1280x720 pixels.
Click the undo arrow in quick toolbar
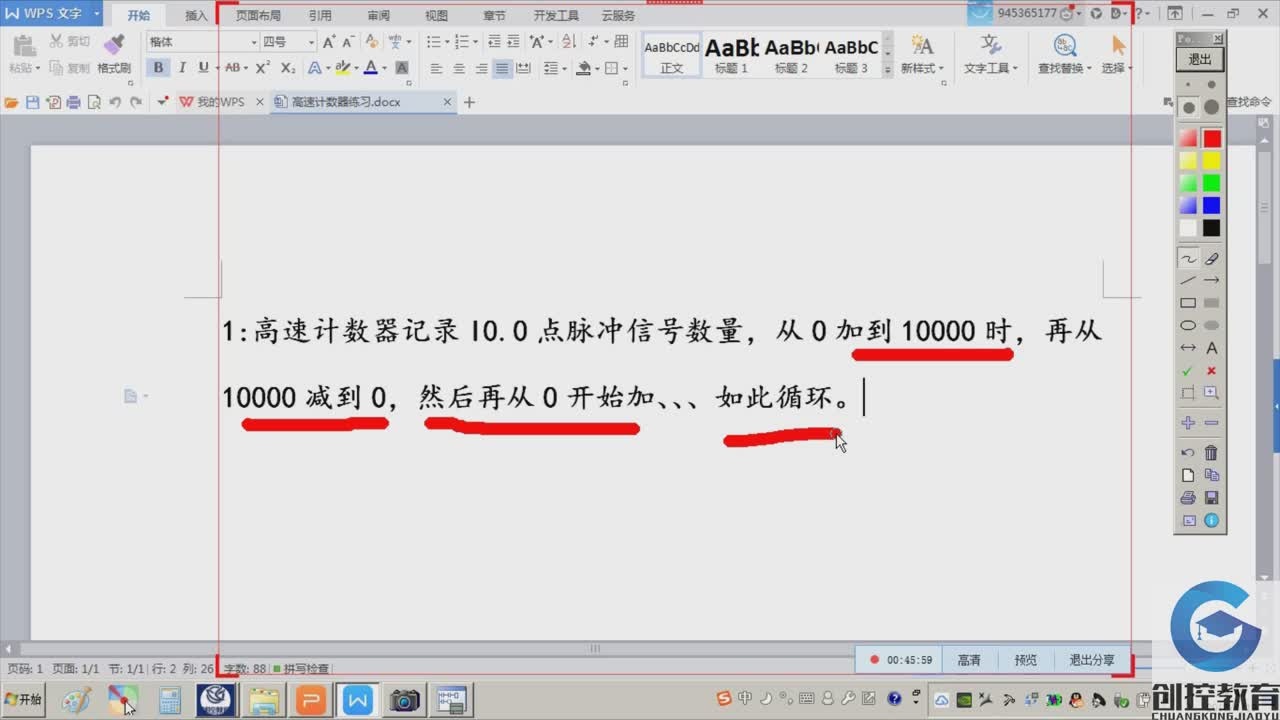tap(114, 102)
